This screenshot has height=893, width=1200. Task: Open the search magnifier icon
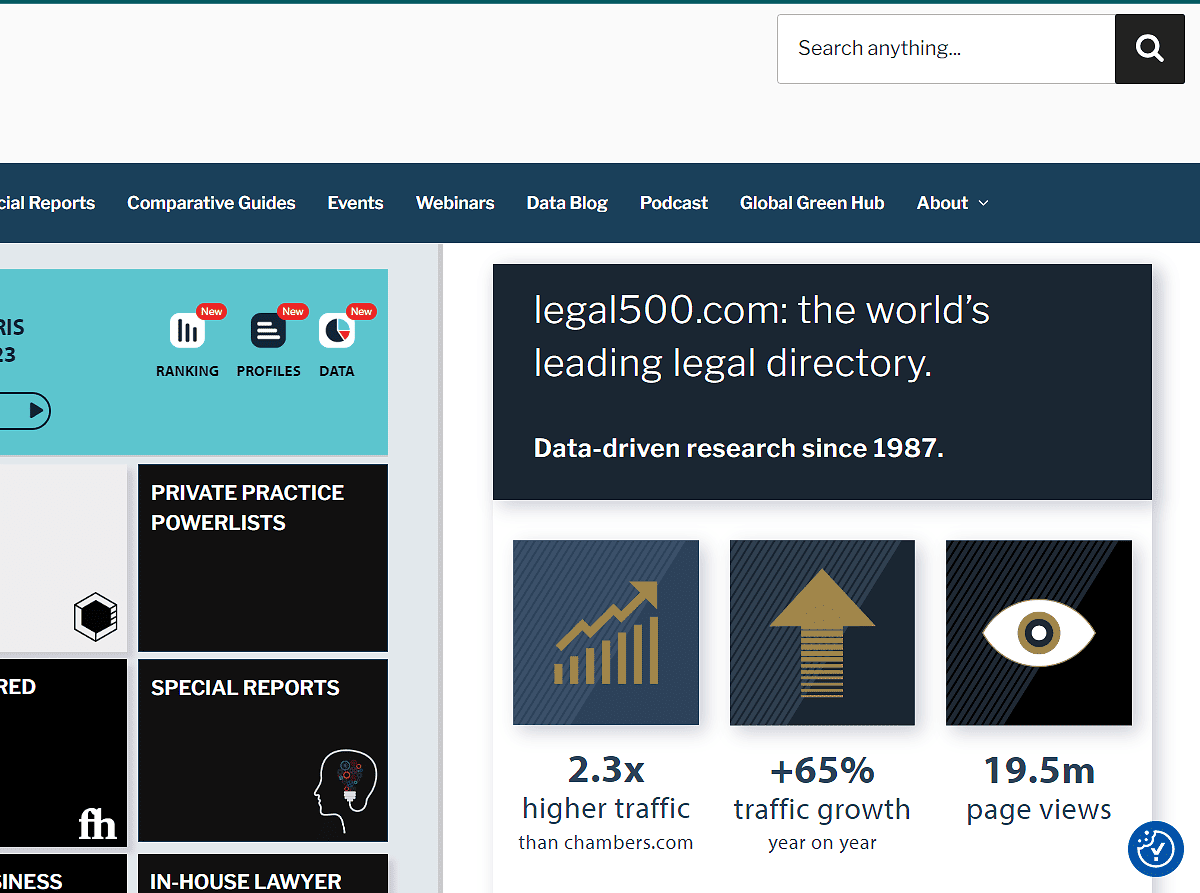1149,48
